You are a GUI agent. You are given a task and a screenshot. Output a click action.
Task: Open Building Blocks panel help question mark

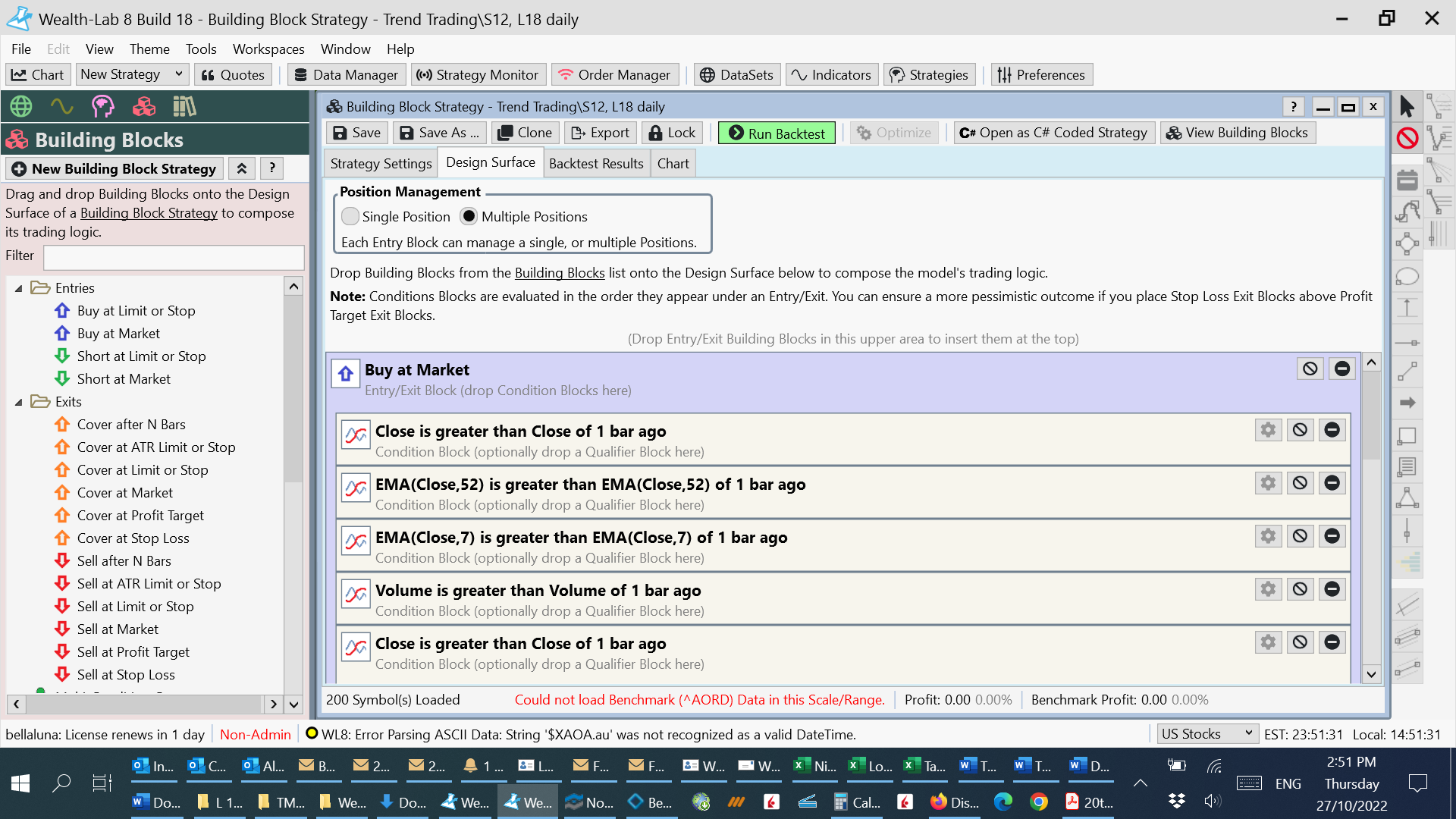(x=271, y=168)
